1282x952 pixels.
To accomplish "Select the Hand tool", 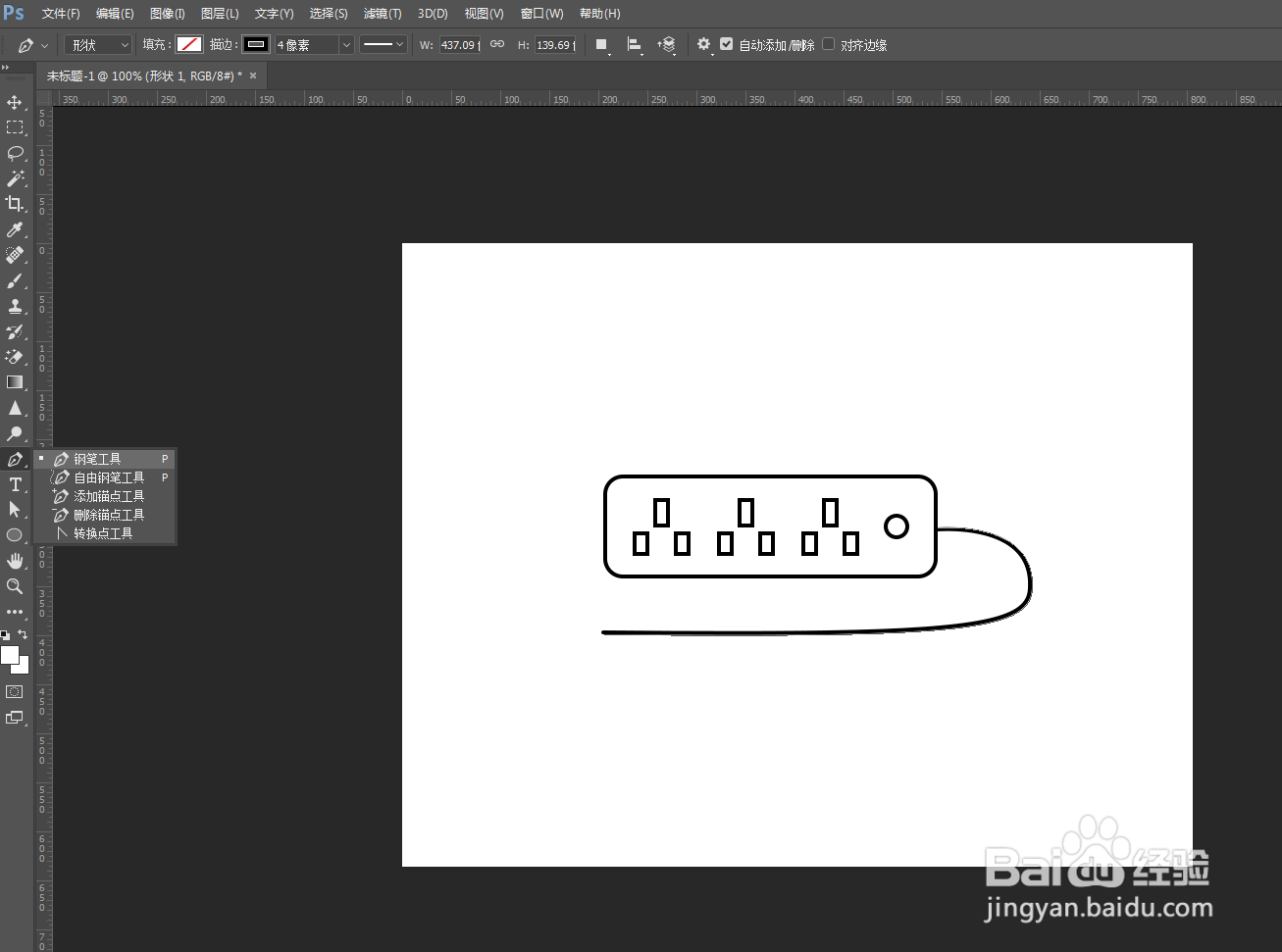I will (15, 561).
